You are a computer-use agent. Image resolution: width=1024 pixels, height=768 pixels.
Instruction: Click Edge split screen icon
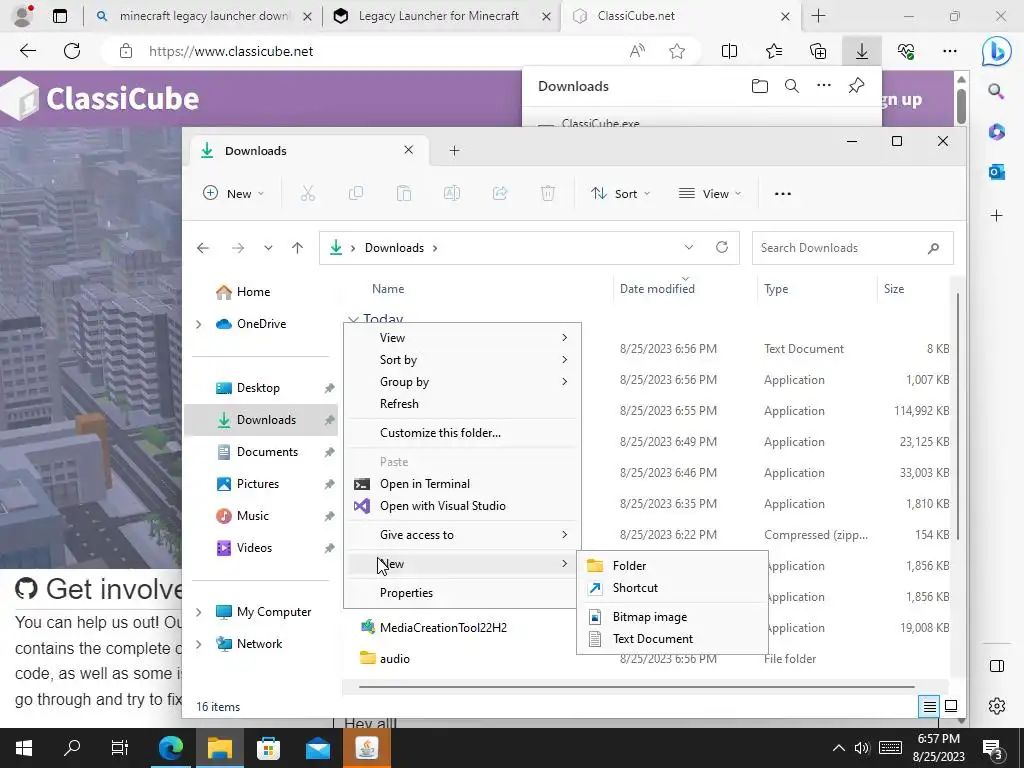coord(729,51)
